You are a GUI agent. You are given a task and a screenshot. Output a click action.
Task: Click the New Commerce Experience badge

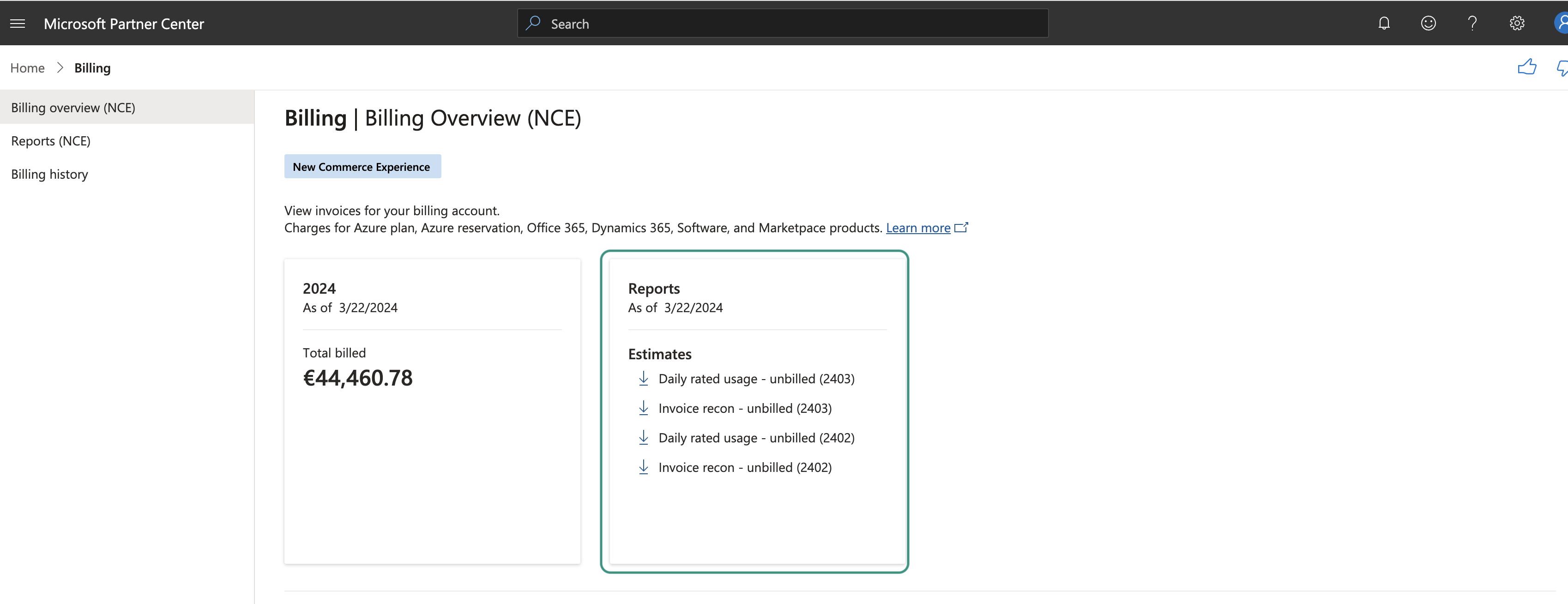362,166
